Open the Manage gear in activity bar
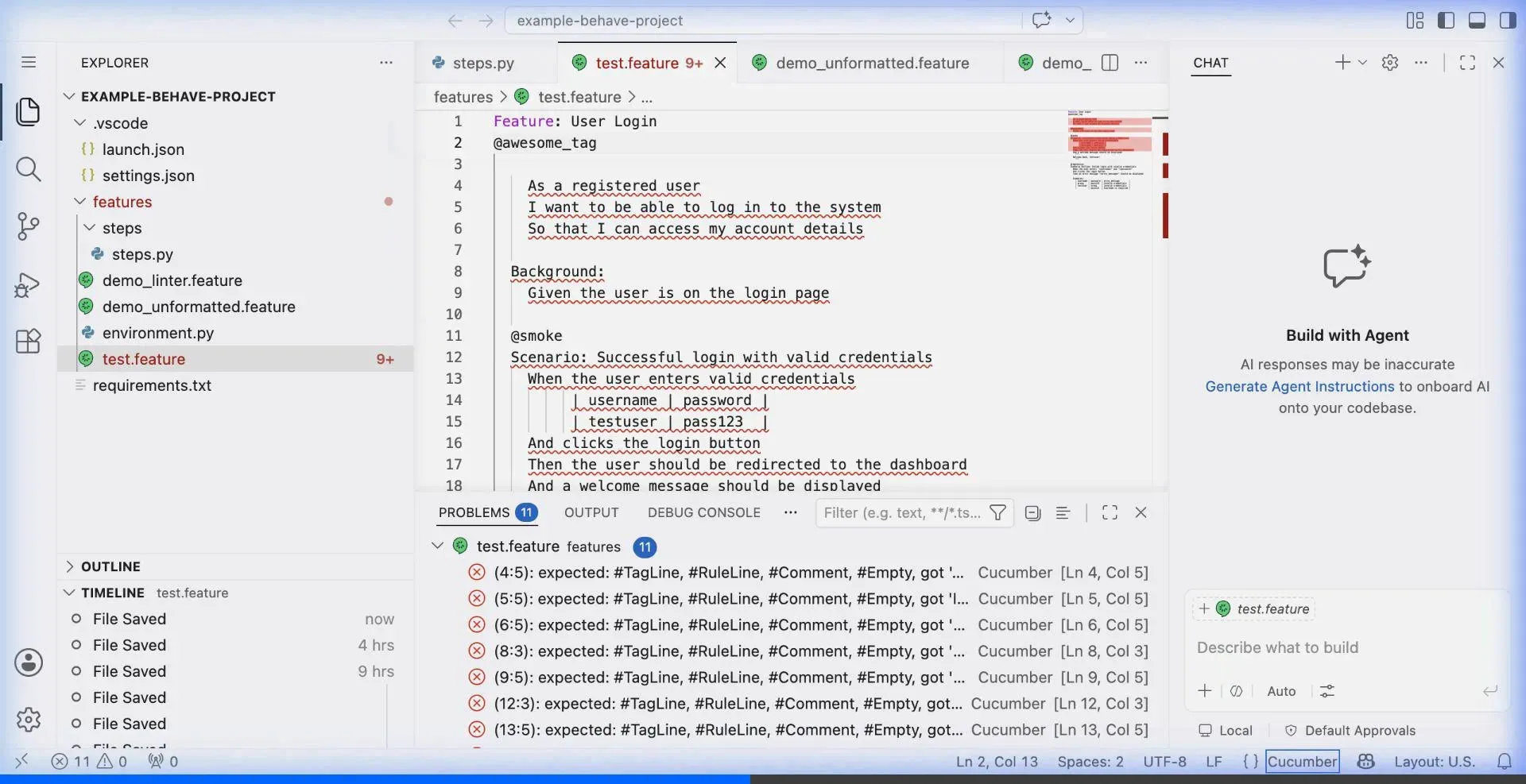The image size is (1526, 784). pyautogui.click(x=29, y=720)
